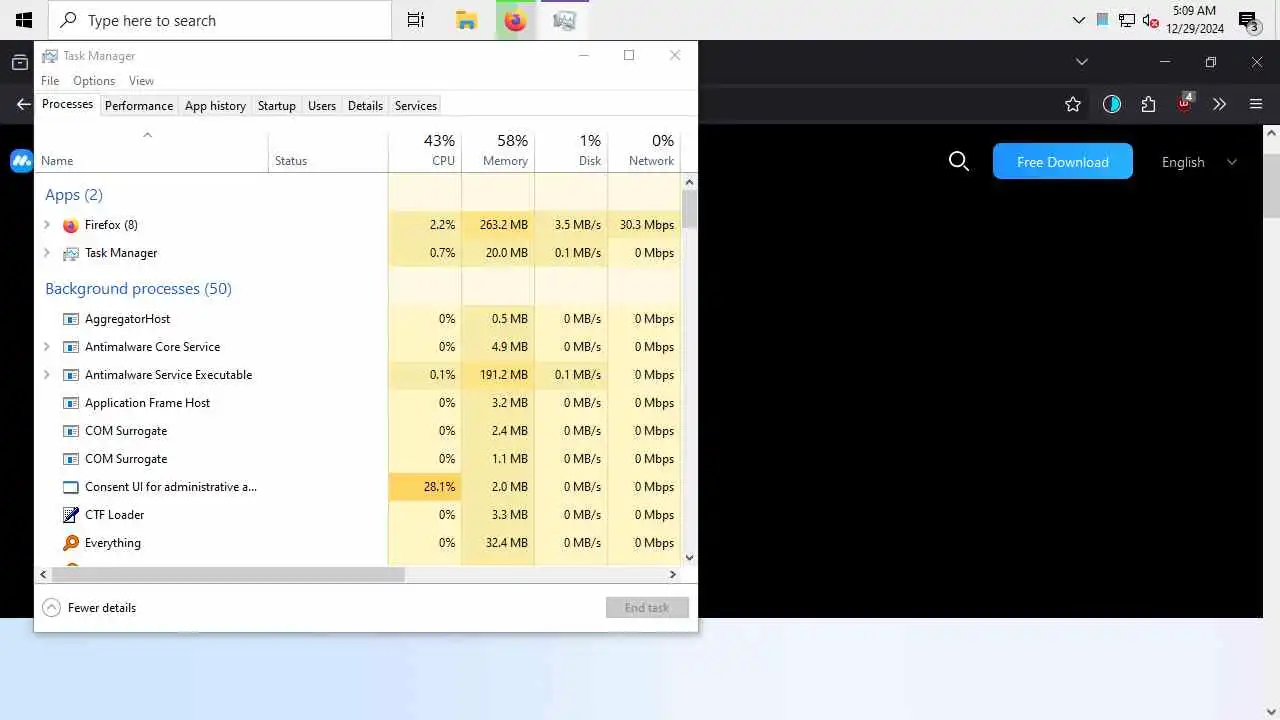Select the Firefox 263.2 MB memory cell
The width and height of the screenshot is (1280, 720).
498,225
